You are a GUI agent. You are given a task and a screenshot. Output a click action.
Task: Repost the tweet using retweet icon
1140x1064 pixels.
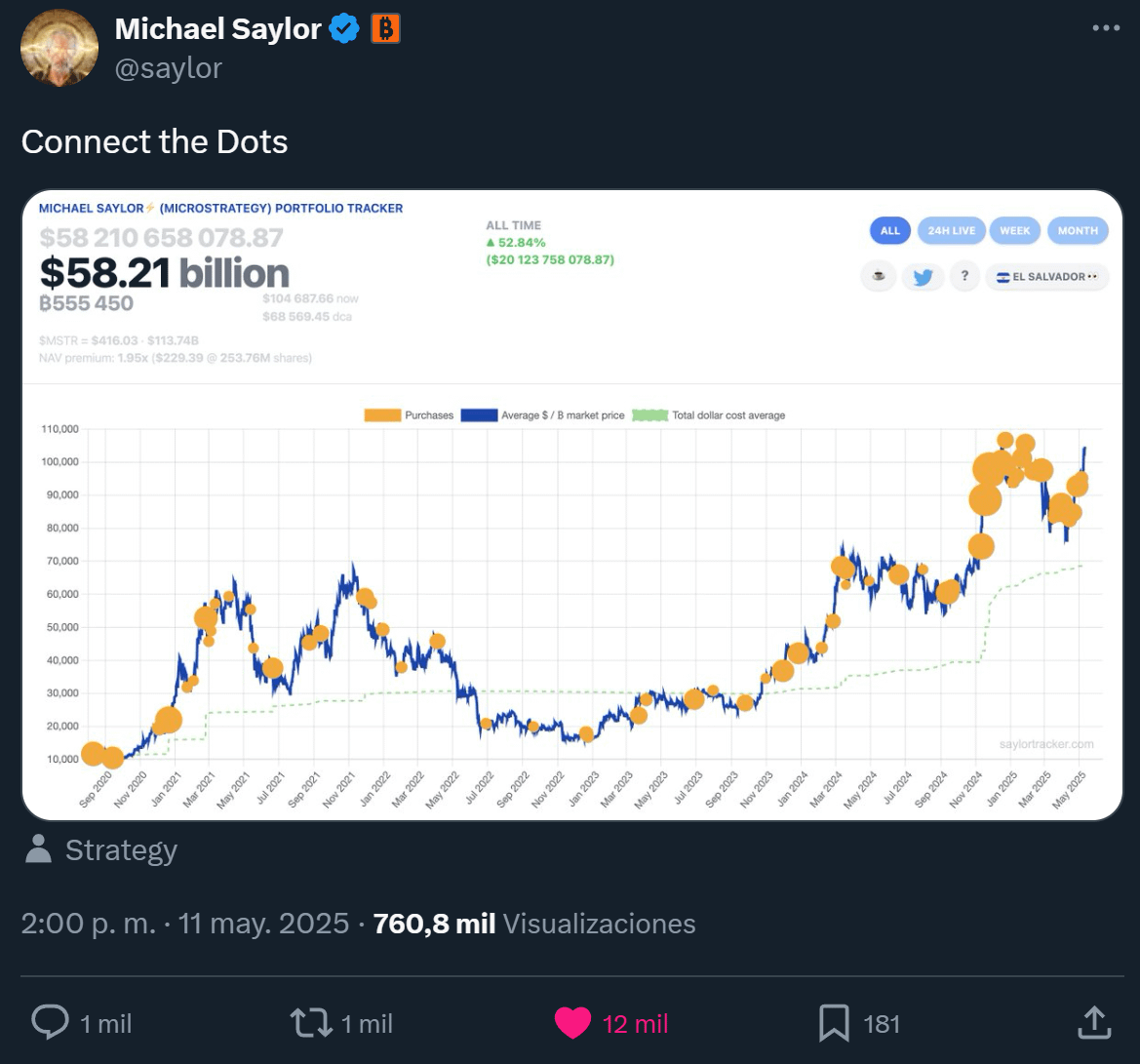311,1022
